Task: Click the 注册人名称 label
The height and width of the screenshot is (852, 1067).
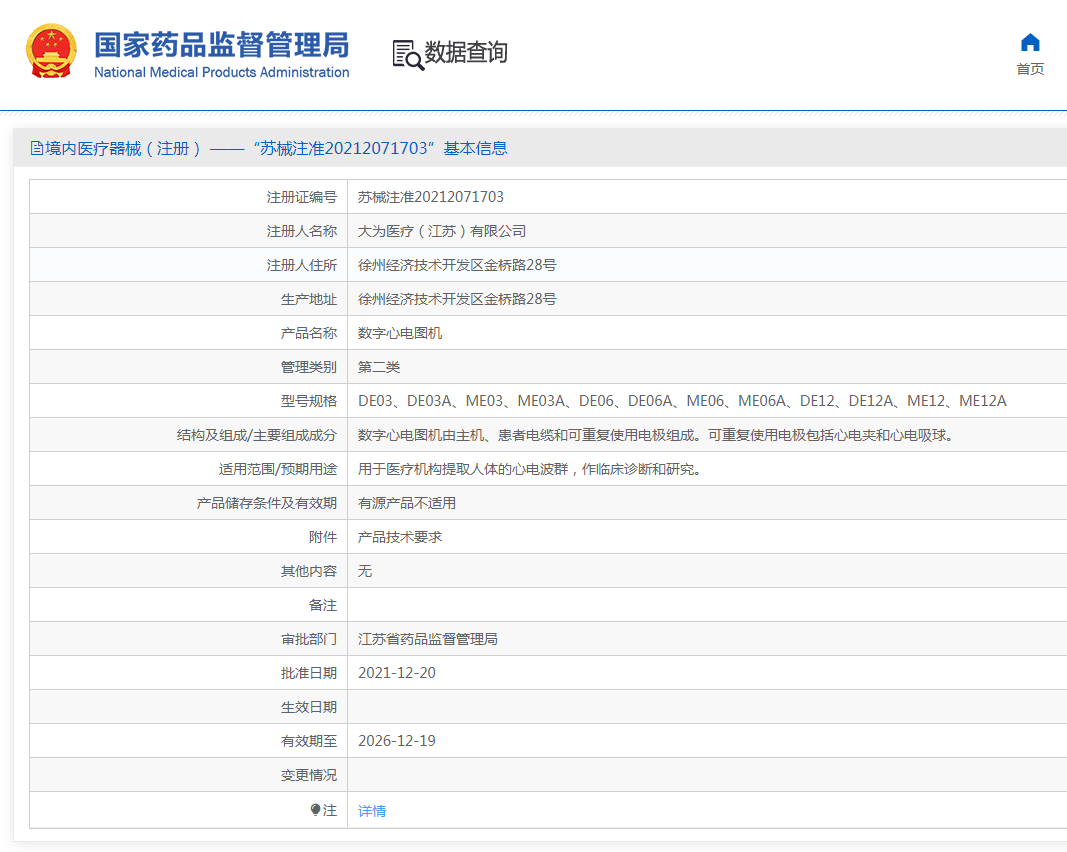Action: click(302, 231)
